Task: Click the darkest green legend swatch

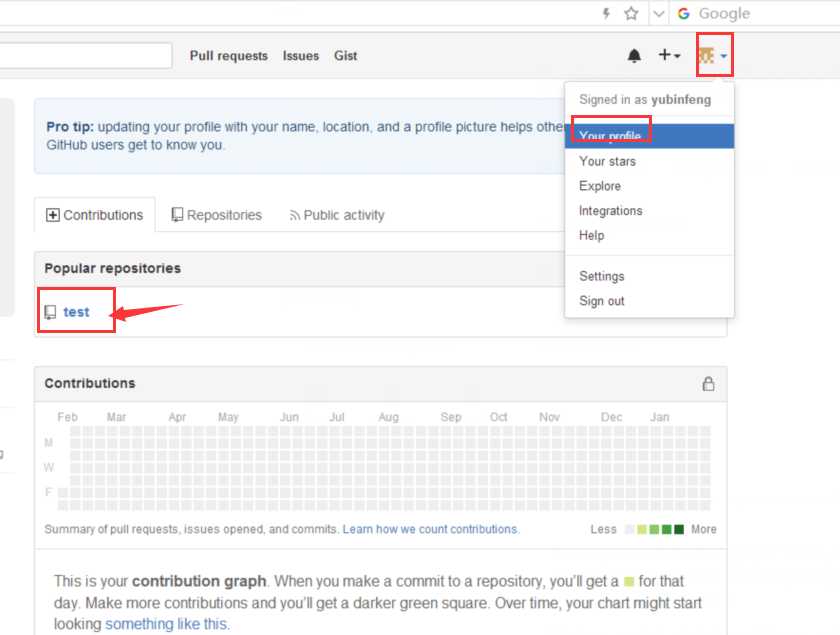Action: click(x=679, y=529)
